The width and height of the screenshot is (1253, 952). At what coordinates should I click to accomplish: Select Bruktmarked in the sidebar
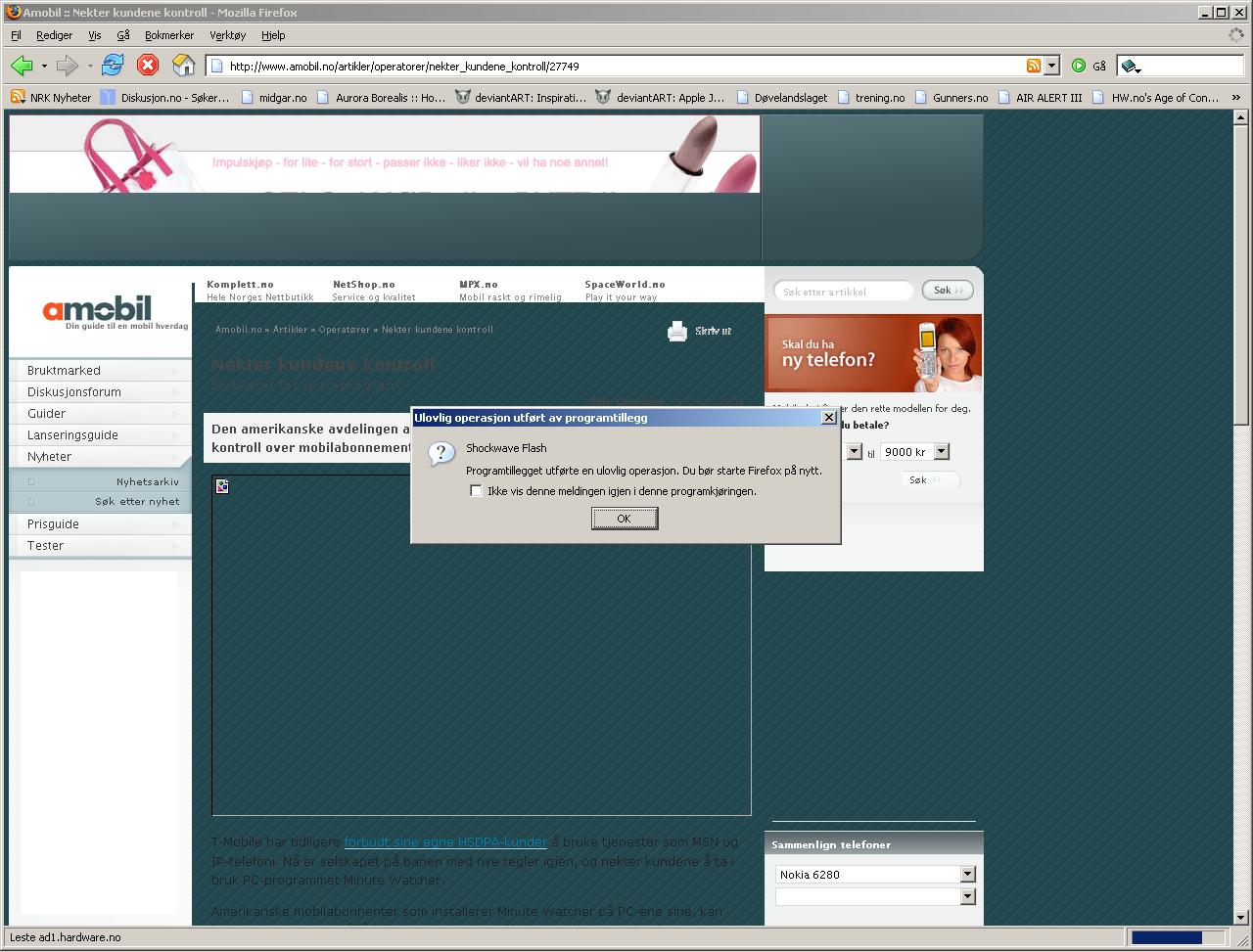tap(101, 370)
